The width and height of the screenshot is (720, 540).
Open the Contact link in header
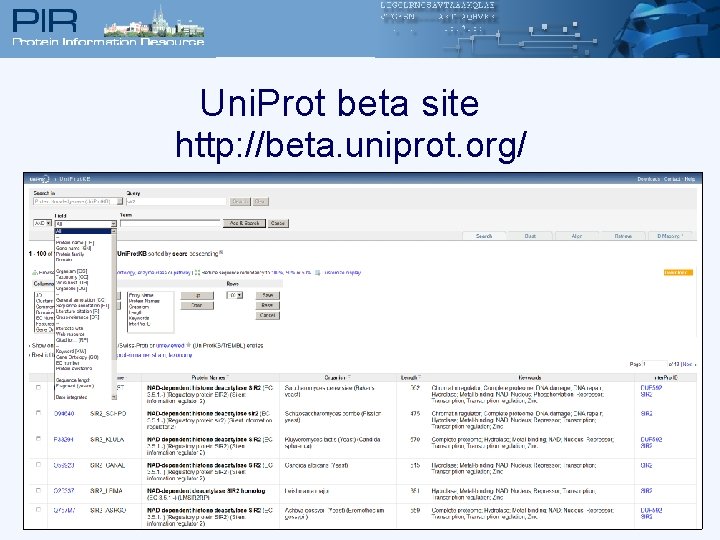[672, 179]
